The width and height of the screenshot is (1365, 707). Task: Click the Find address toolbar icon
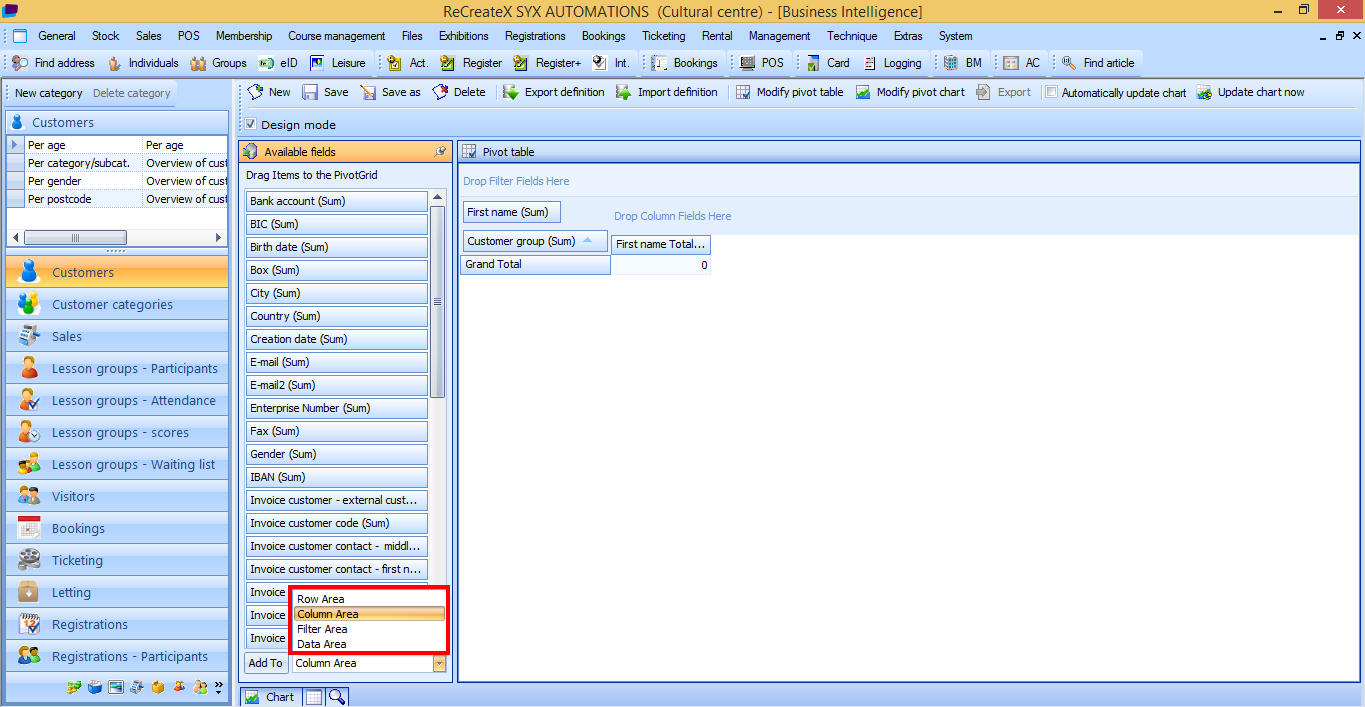point(20,63)
